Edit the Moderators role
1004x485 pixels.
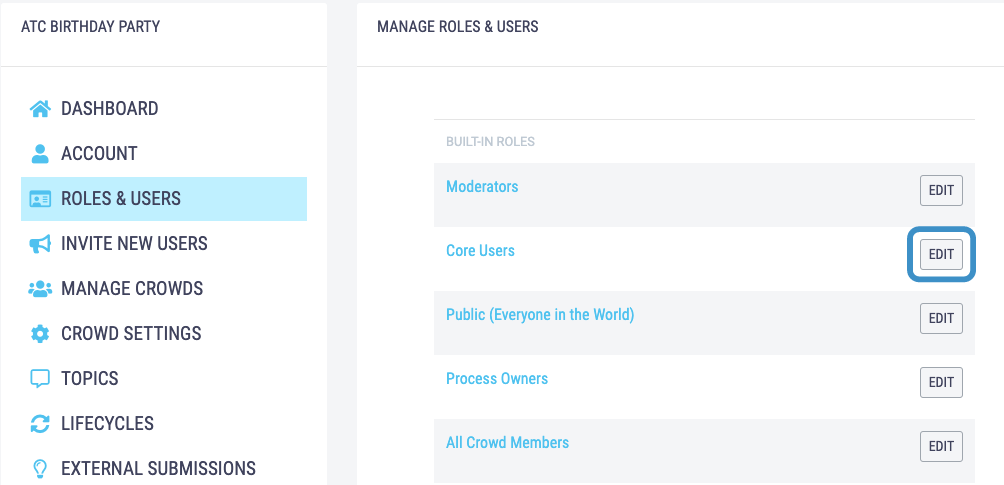click(941, 190)
